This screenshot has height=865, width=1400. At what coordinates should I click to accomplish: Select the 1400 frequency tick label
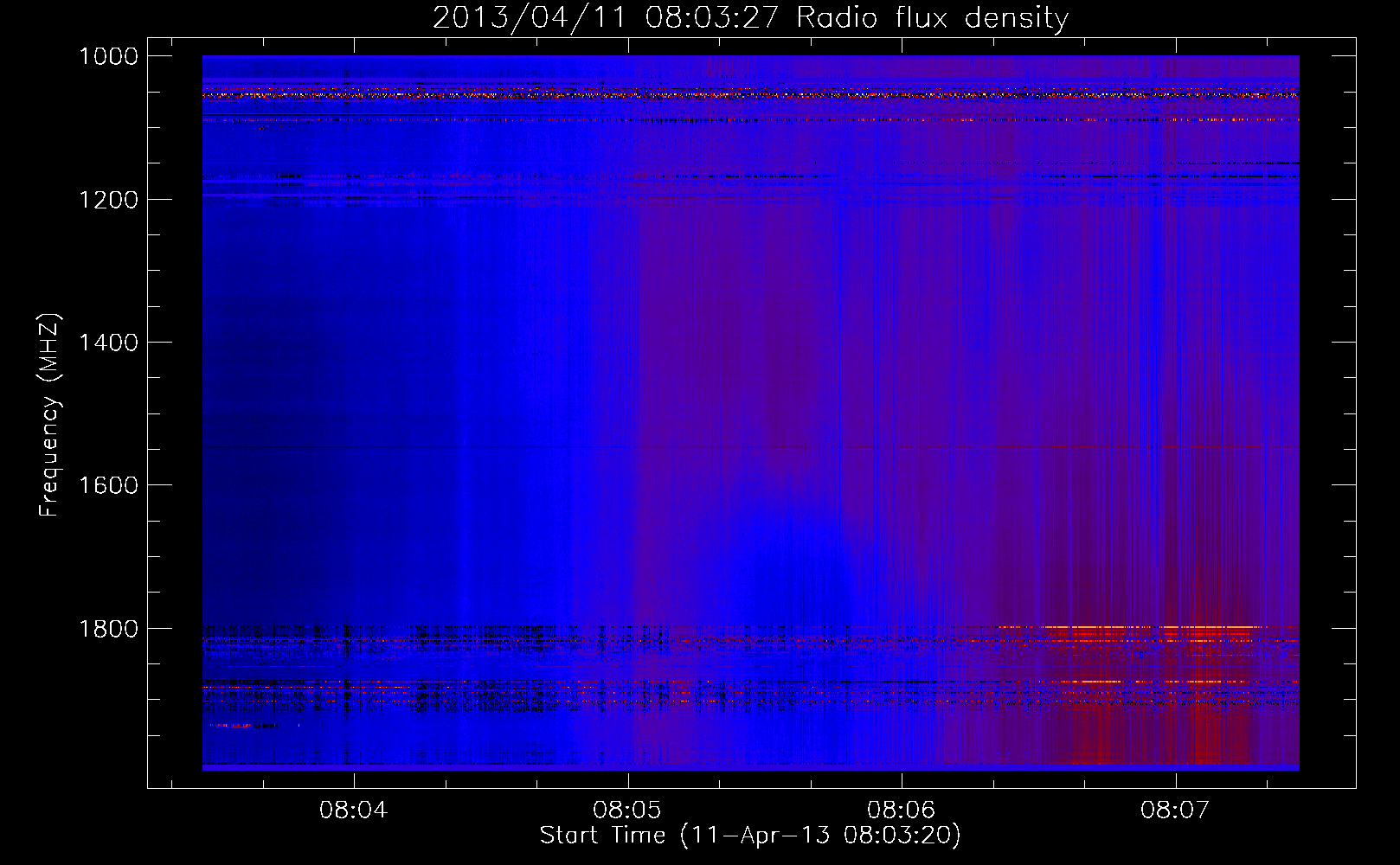click(x=108, y=343)
